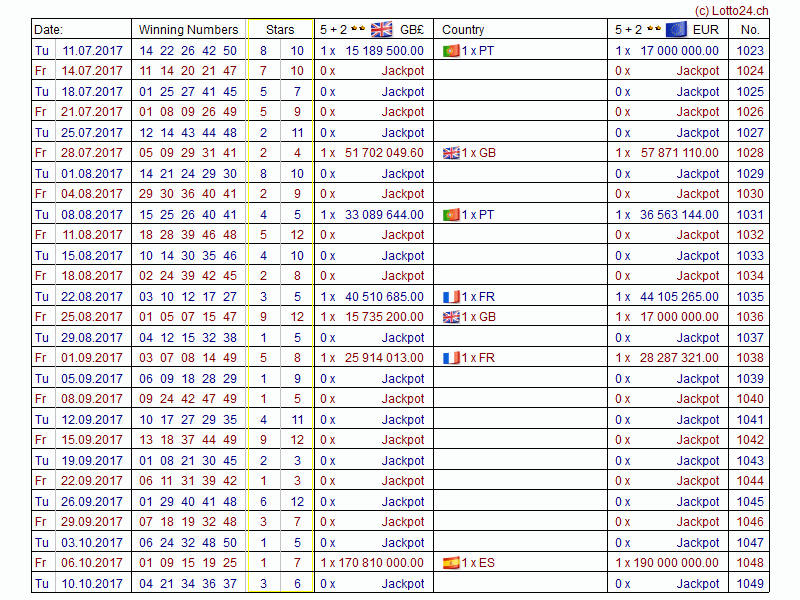800x600 pixels.
Task: Click the Portugal flag in the 08.08.2017 row
Action: (450, 215)
